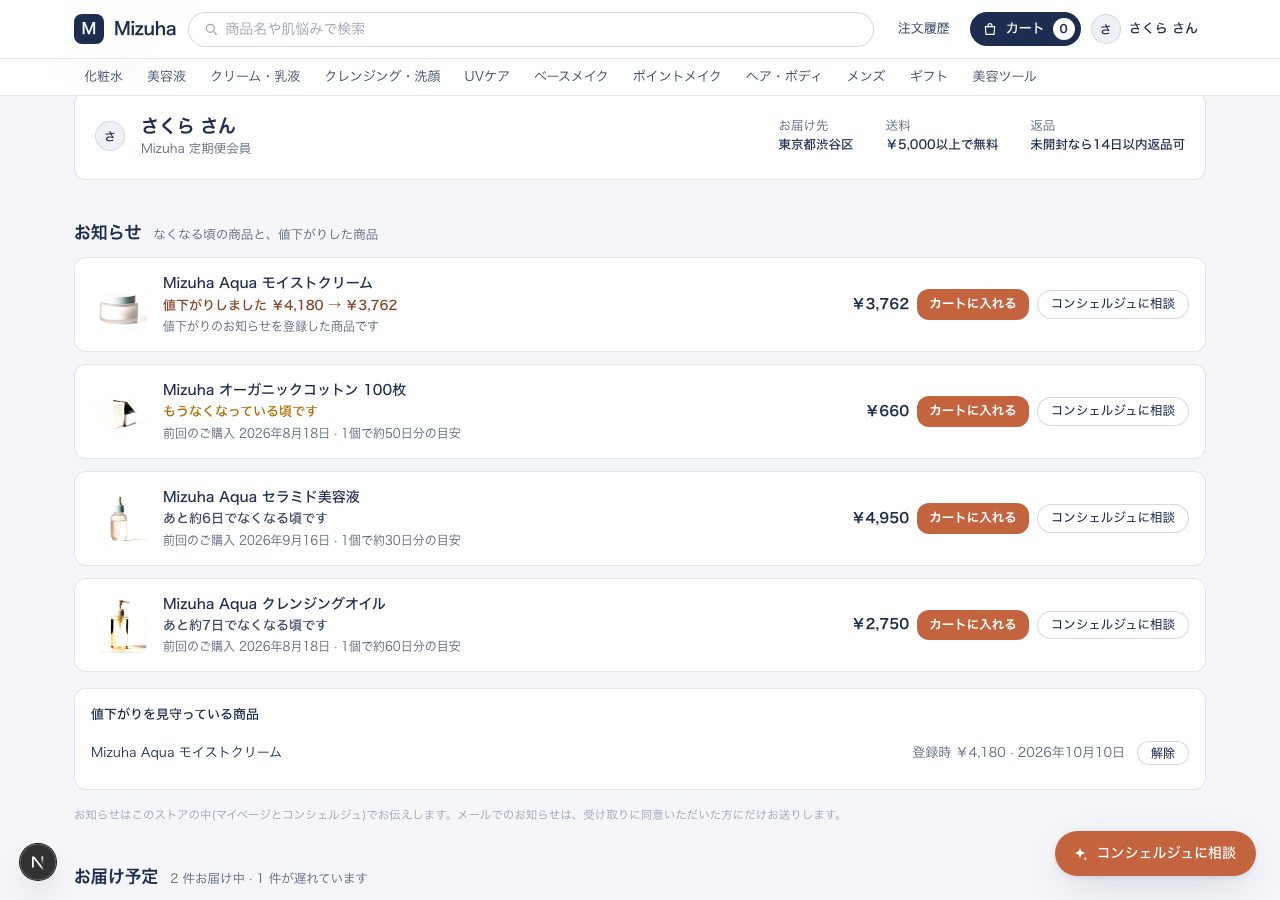Click the Mizuha Aqua クレンジングオイル title
Viewport: 1280px width, 900px height.
click(274, 604)
